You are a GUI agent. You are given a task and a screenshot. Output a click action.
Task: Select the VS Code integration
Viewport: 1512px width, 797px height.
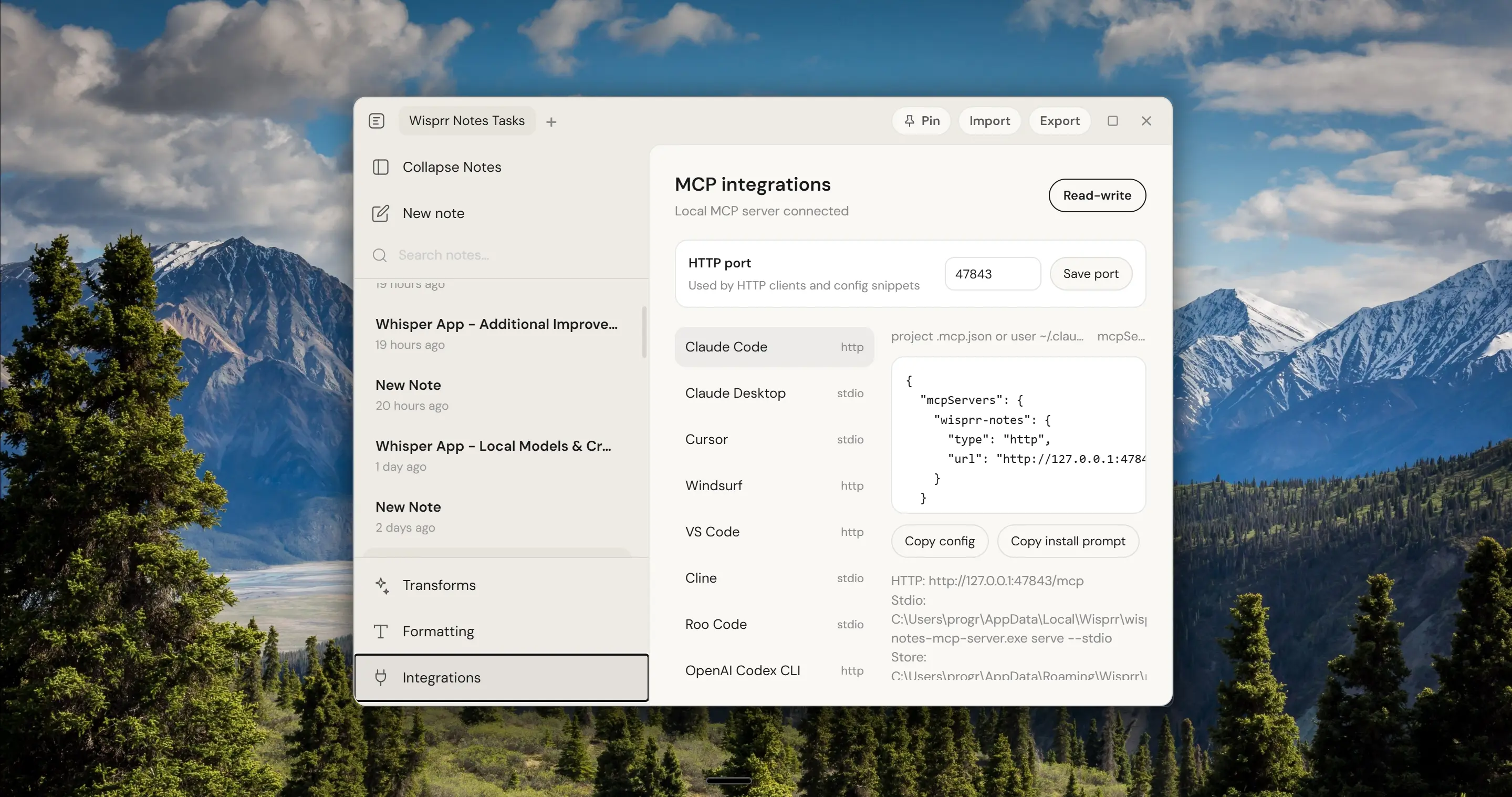[x=774, y=532]
